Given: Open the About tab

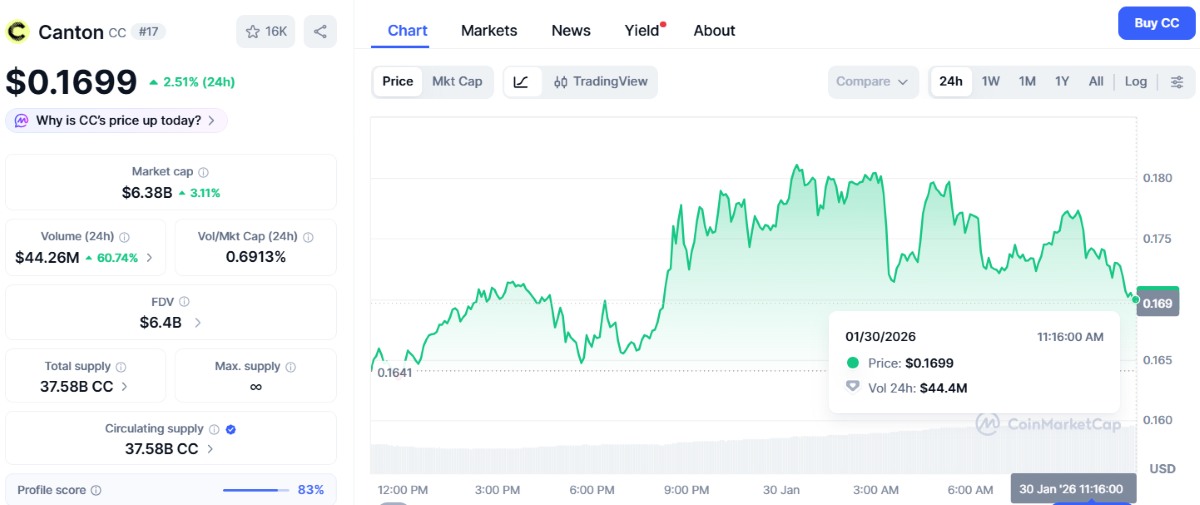Looking at the screenshot, I should (714, 30).
